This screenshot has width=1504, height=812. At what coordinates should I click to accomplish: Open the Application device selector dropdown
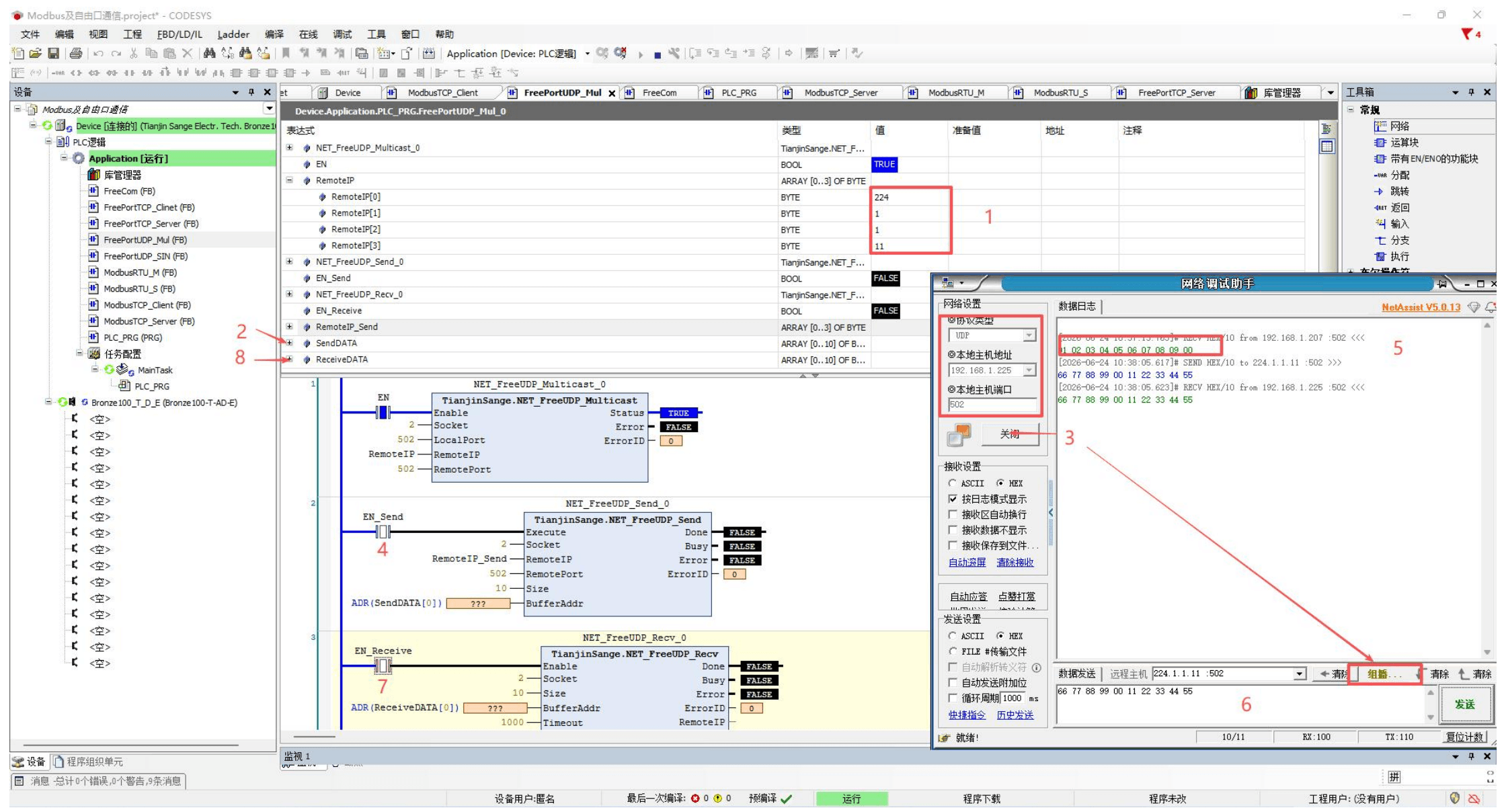click(x=587, y=54)
